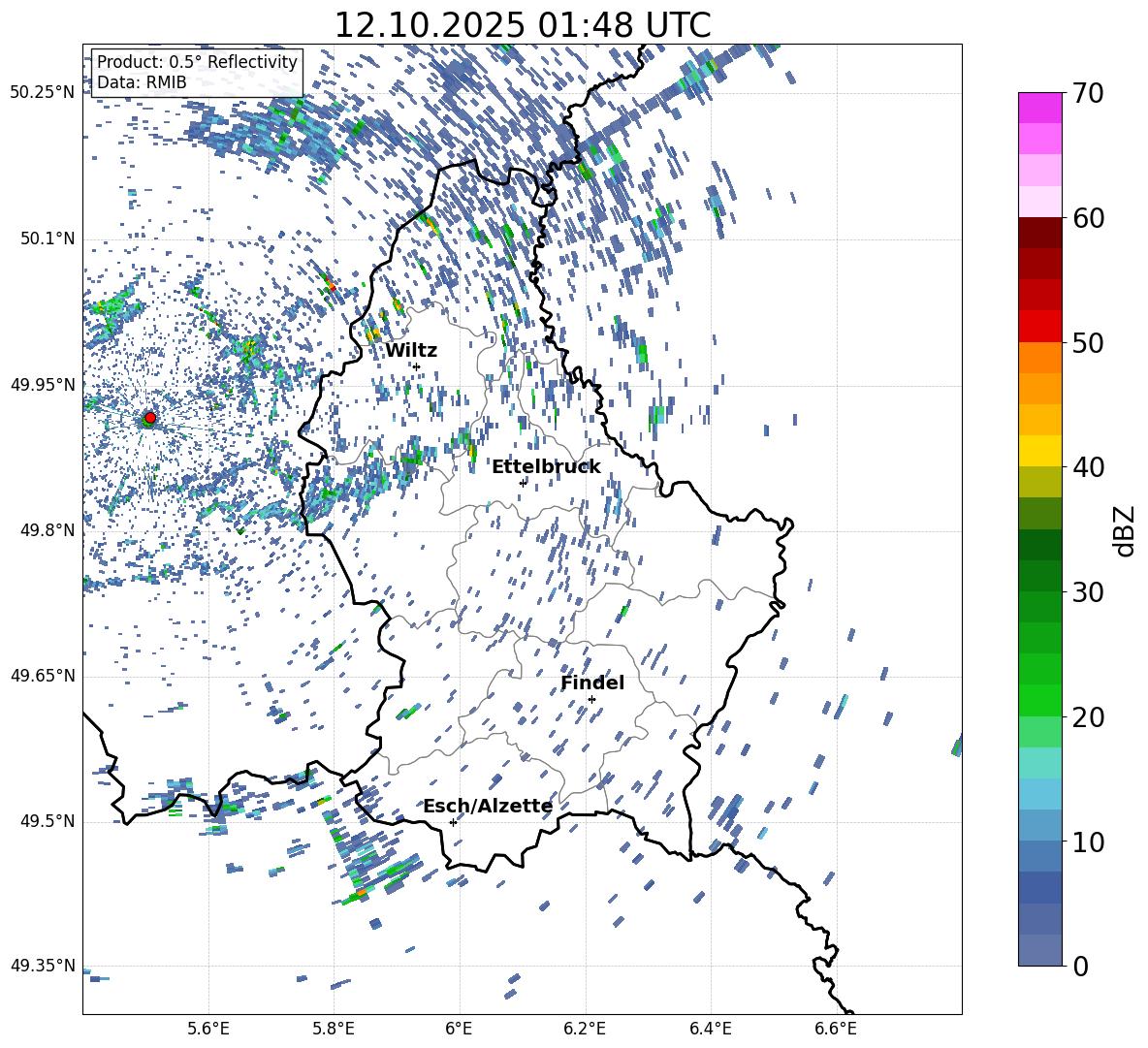
Task: Click the Product 0.5° Reflectivity legend text
Action: point(197,62)
